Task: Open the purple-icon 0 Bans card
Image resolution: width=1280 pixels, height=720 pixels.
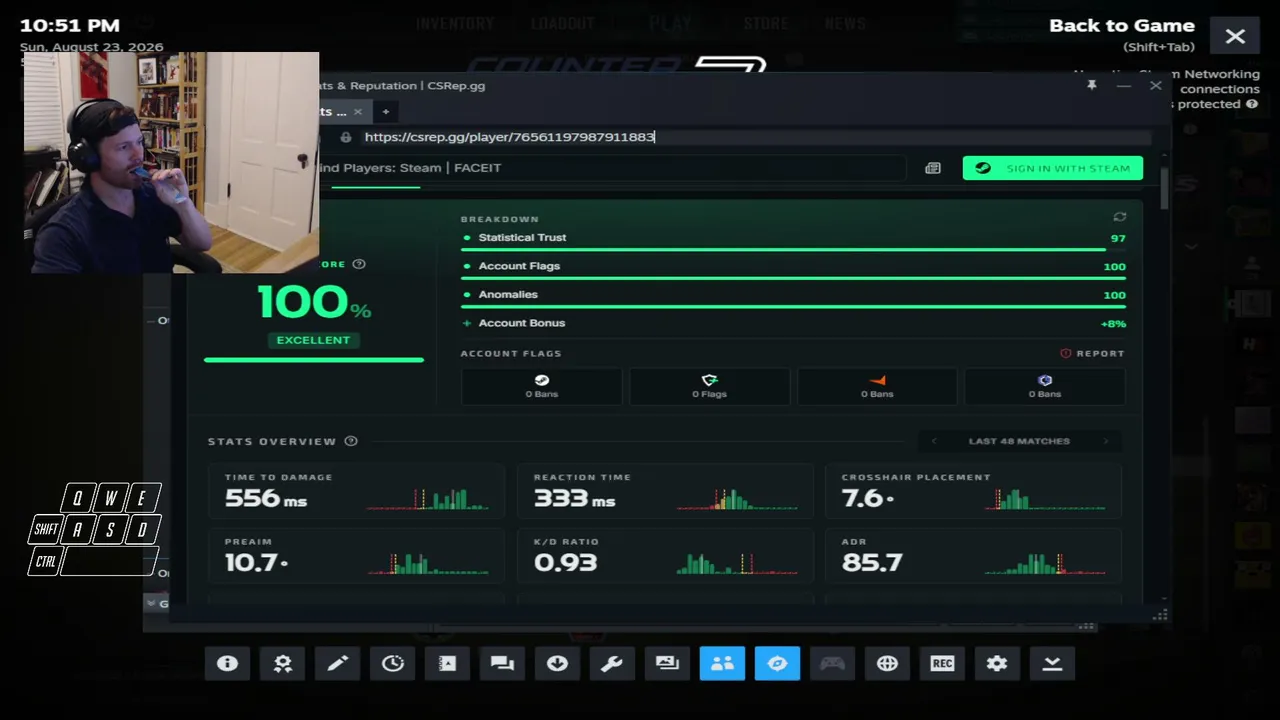Action: [x=1045, y=386]
